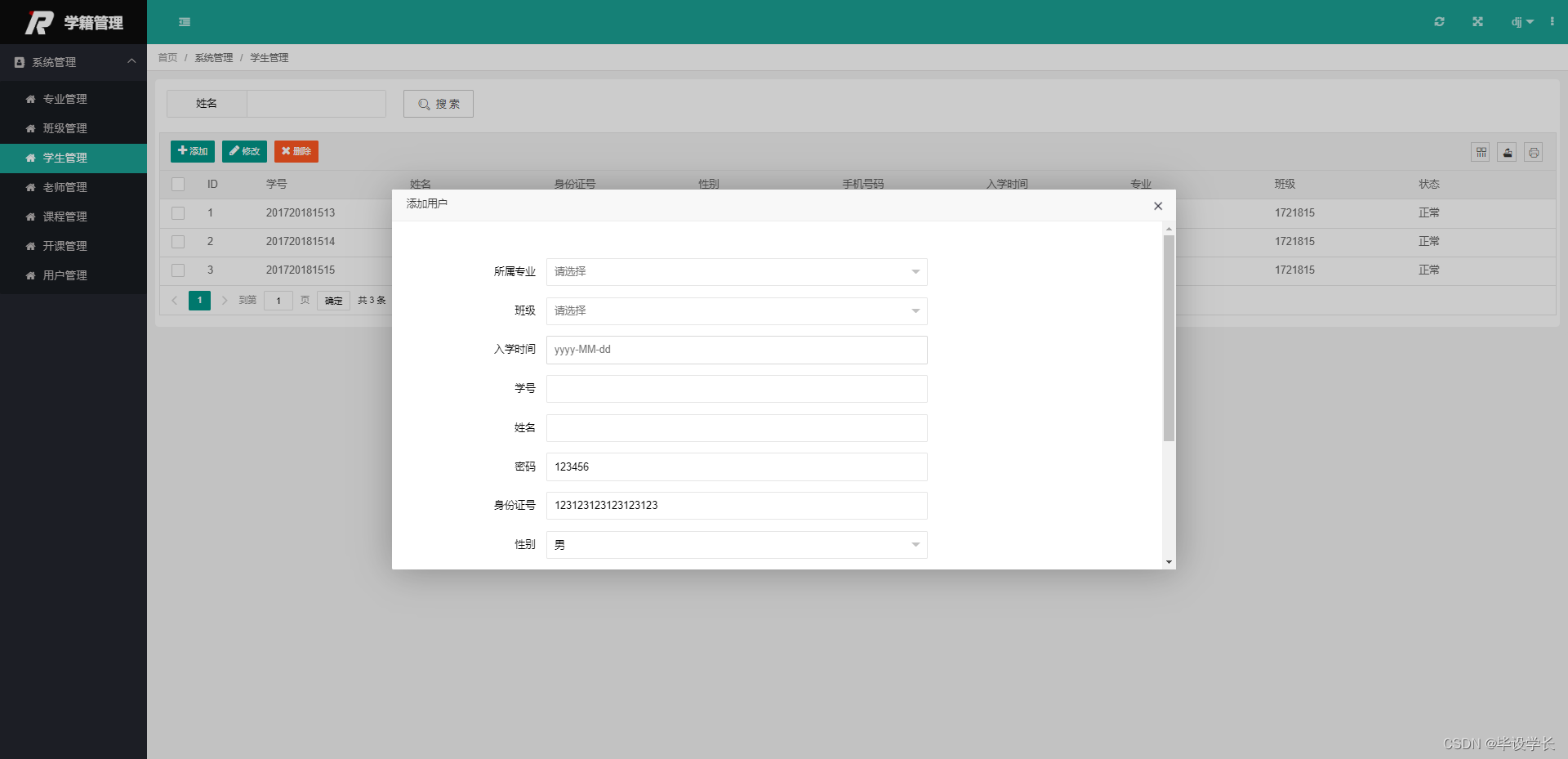Click the 密码 field showing 123456

[737, 467]
